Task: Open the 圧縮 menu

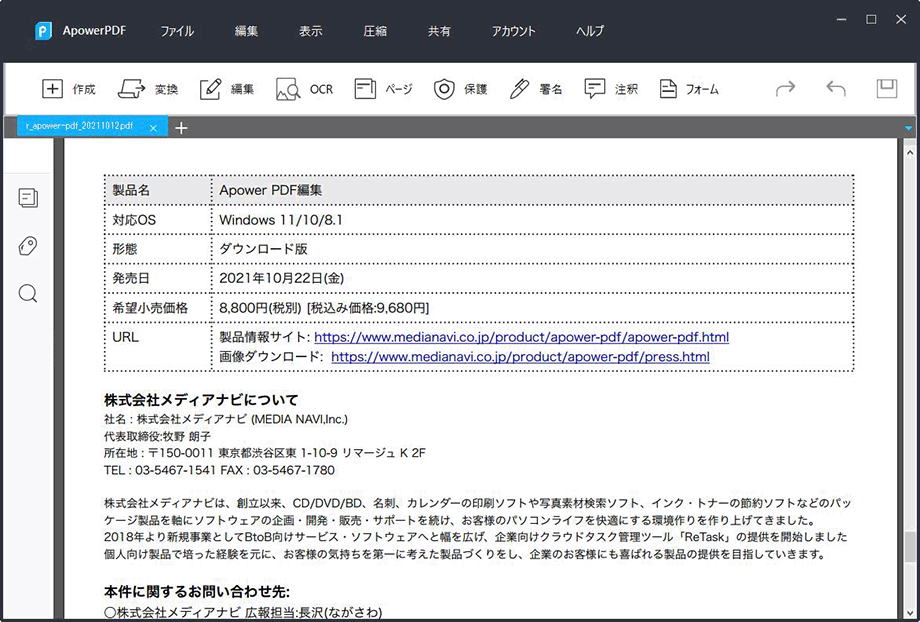Action: click(x=374, y=31)
